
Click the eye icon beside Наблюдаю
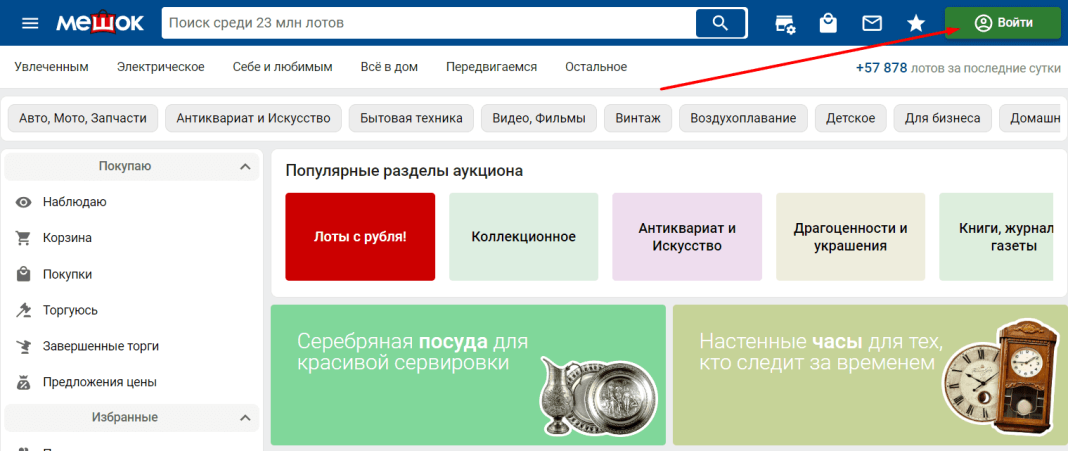(x=24, y=202)
